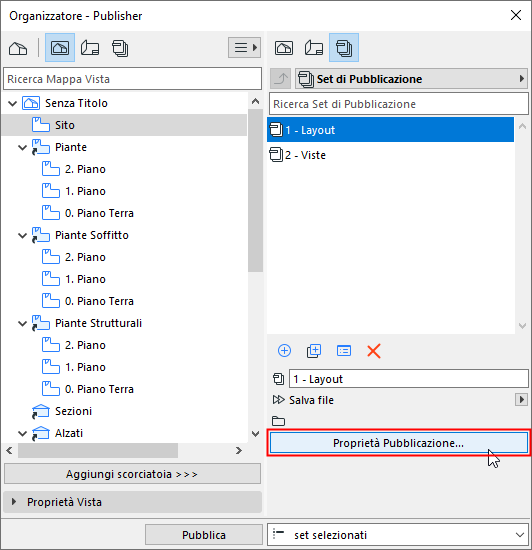Click the vertical scrollbar thumb in tree

tap(256, 190)
